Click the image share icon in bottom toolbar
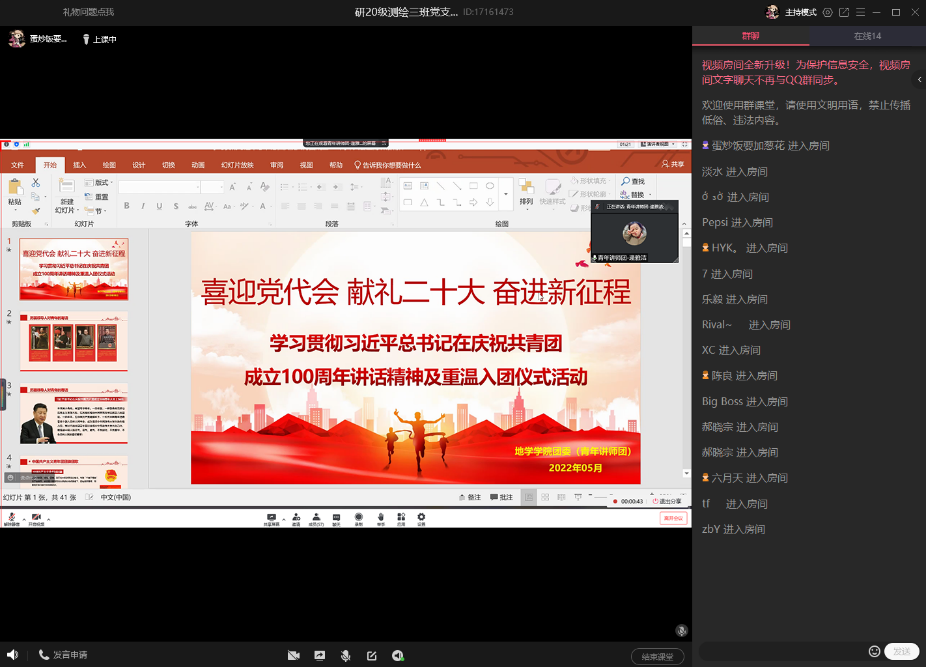This screenshot has height=667, width=926. [319, 655]
